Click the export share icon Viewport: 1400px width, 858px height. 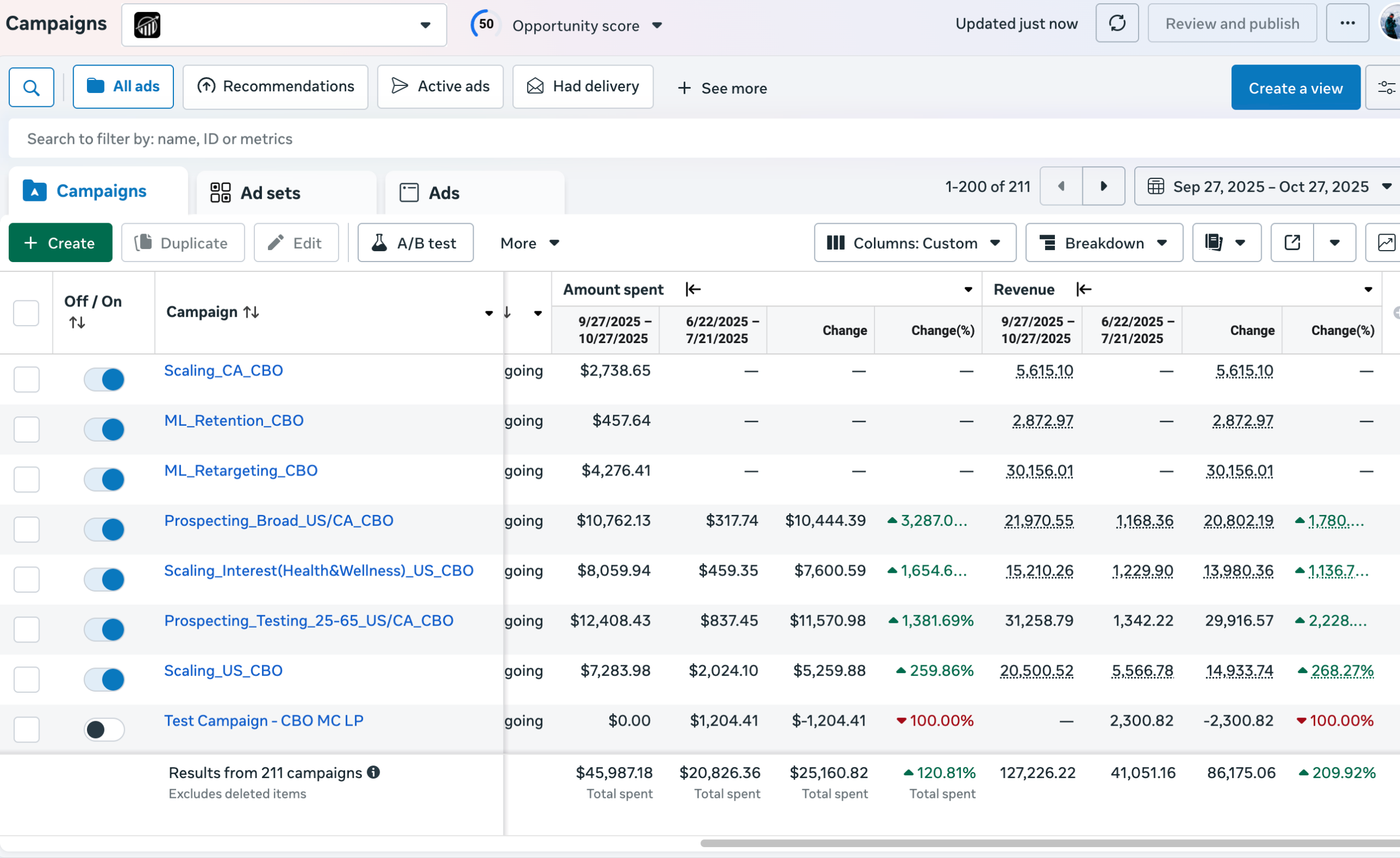click(1292, 243)
